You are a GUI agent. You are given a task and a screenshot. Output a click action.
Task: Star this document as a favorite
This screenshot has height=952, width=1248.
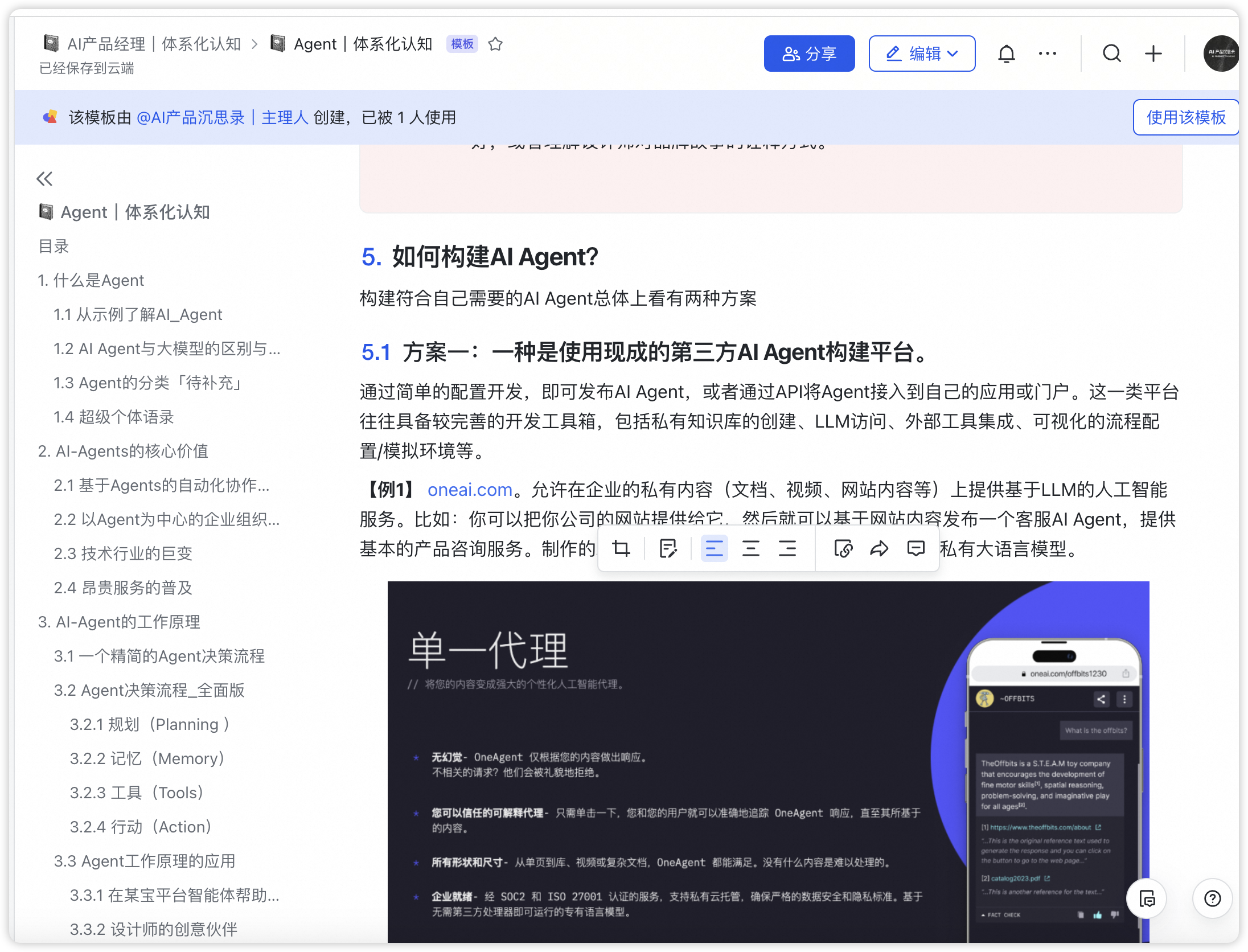click(495, 44)
